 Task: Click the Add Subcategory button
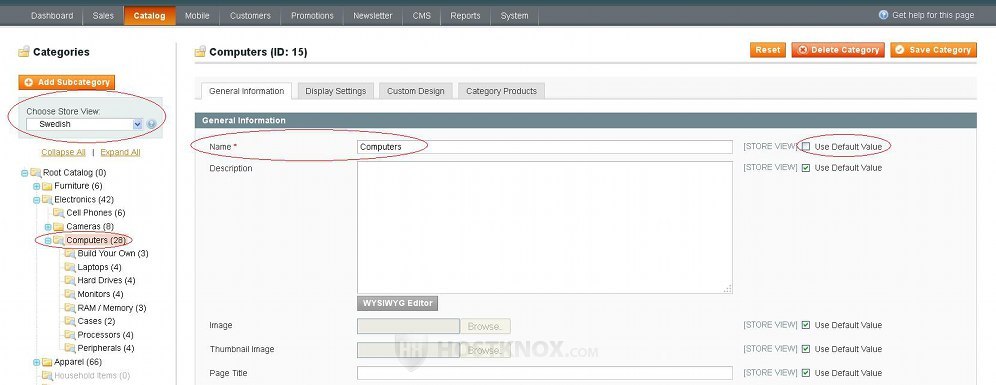pyautogui.click(x=67, y=83)
